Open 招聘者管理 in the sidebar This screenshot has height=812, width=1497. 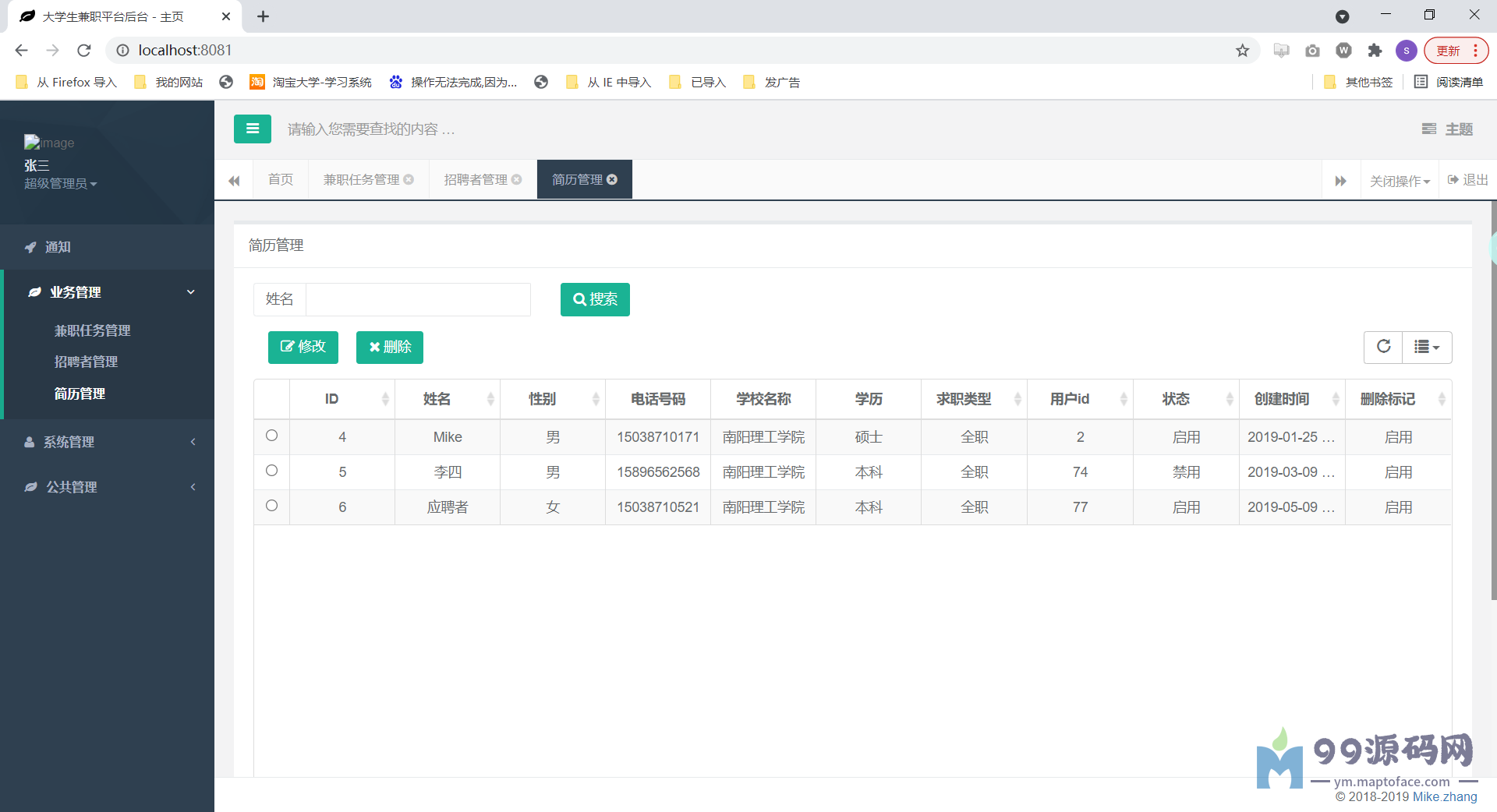tap(86, 362)
